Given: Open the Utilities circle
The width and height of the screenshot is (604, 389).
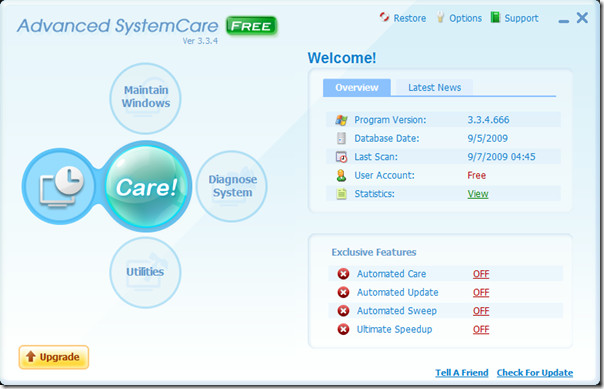Looking at the screenshot, I should [x=145, y=273].
